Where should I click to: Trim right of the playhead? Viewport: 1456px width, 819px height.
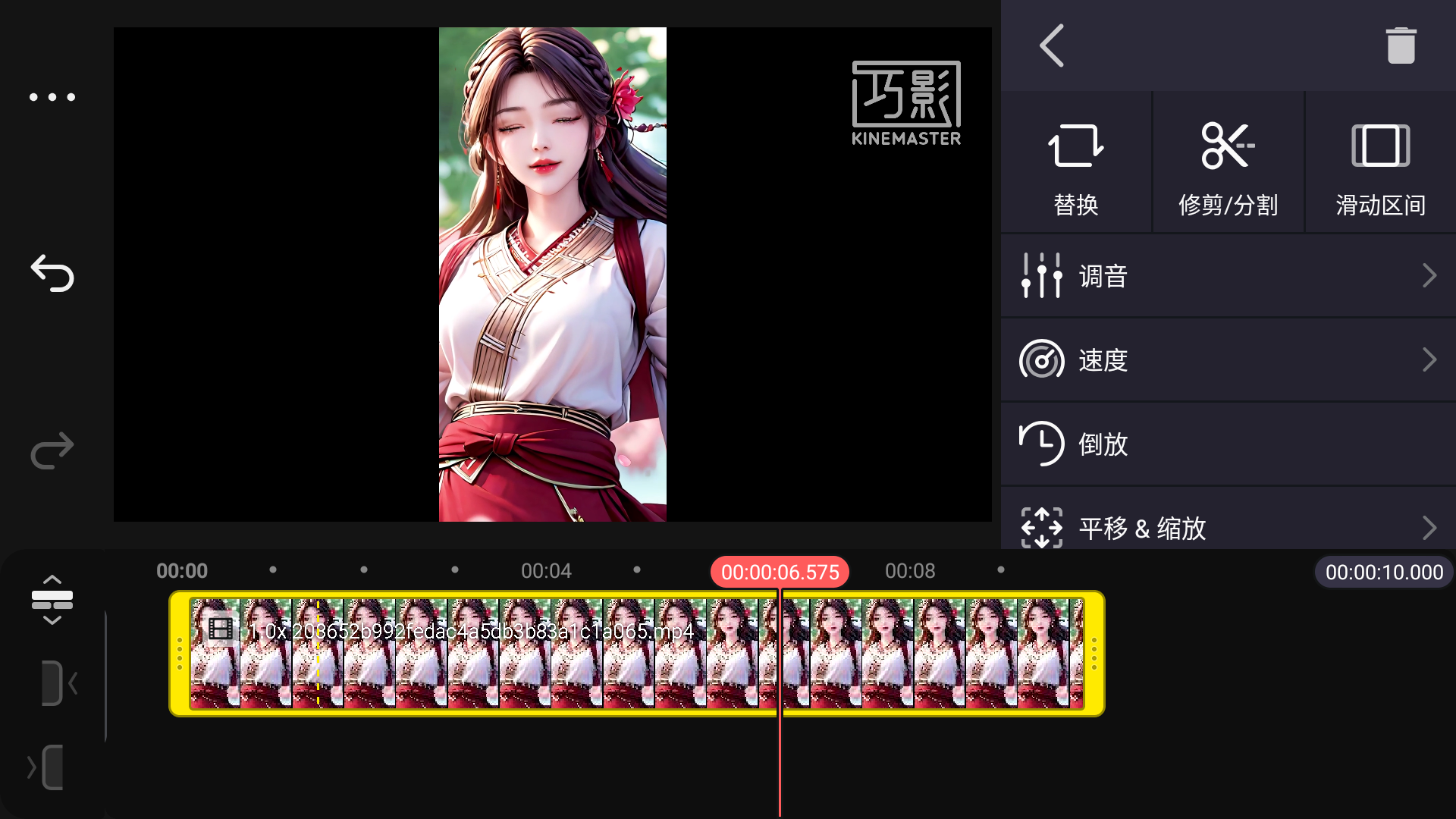[45, 767]
